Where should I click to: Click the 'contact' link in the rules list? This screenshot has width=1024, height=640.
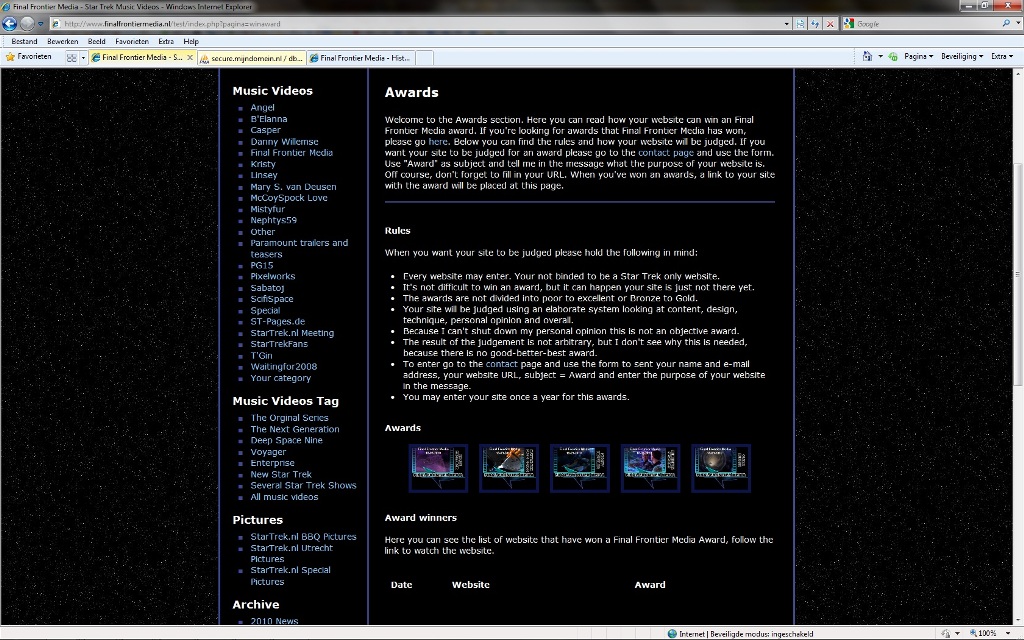502,364
